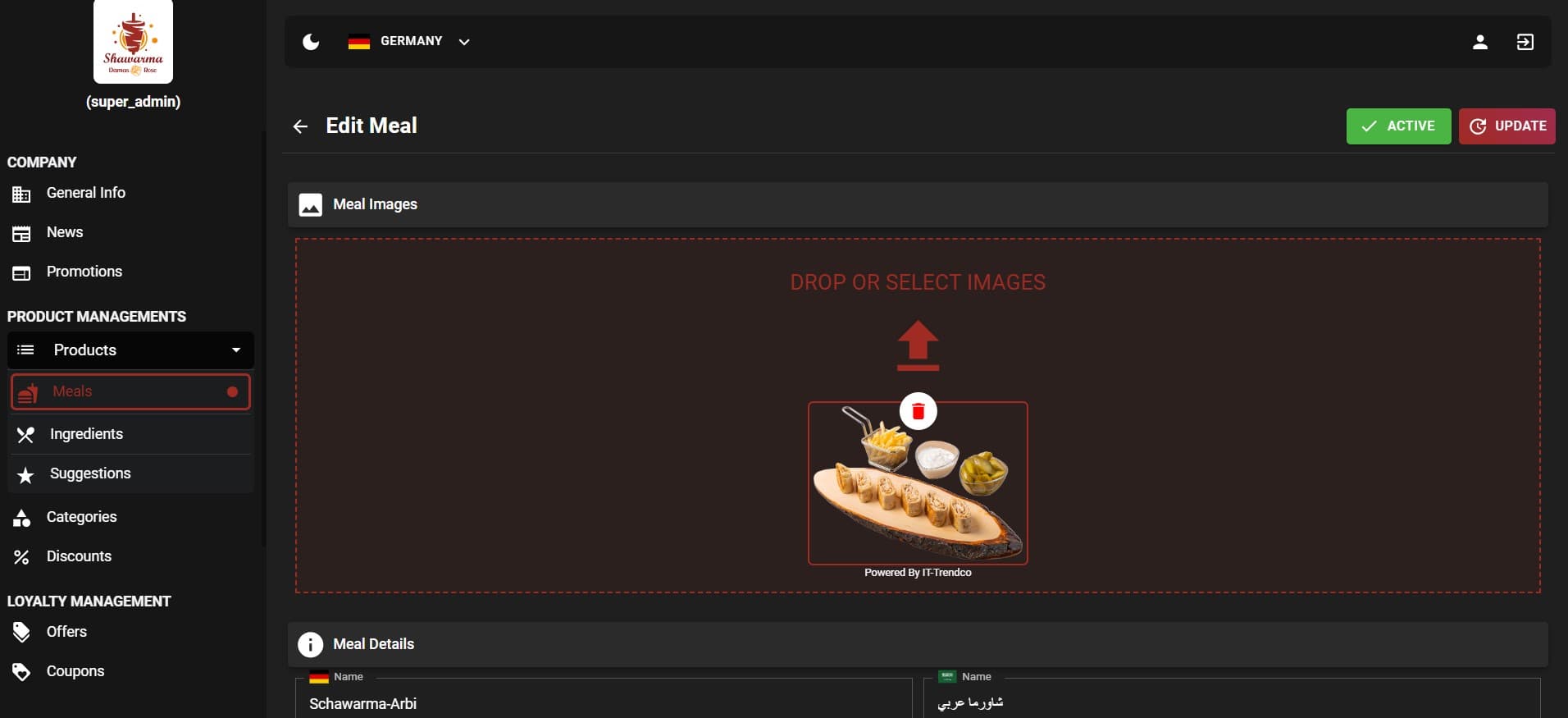Open the Germany country dropdown

click(x=410, y=42)
